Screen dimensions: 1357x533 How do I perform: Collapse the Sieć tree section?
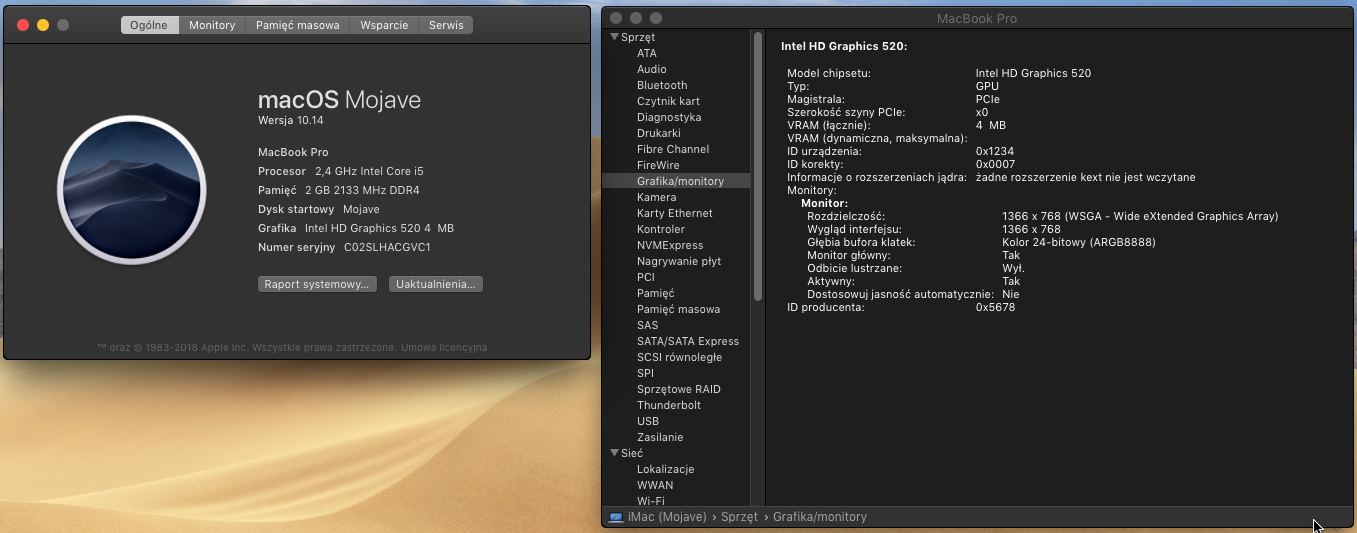614,453
